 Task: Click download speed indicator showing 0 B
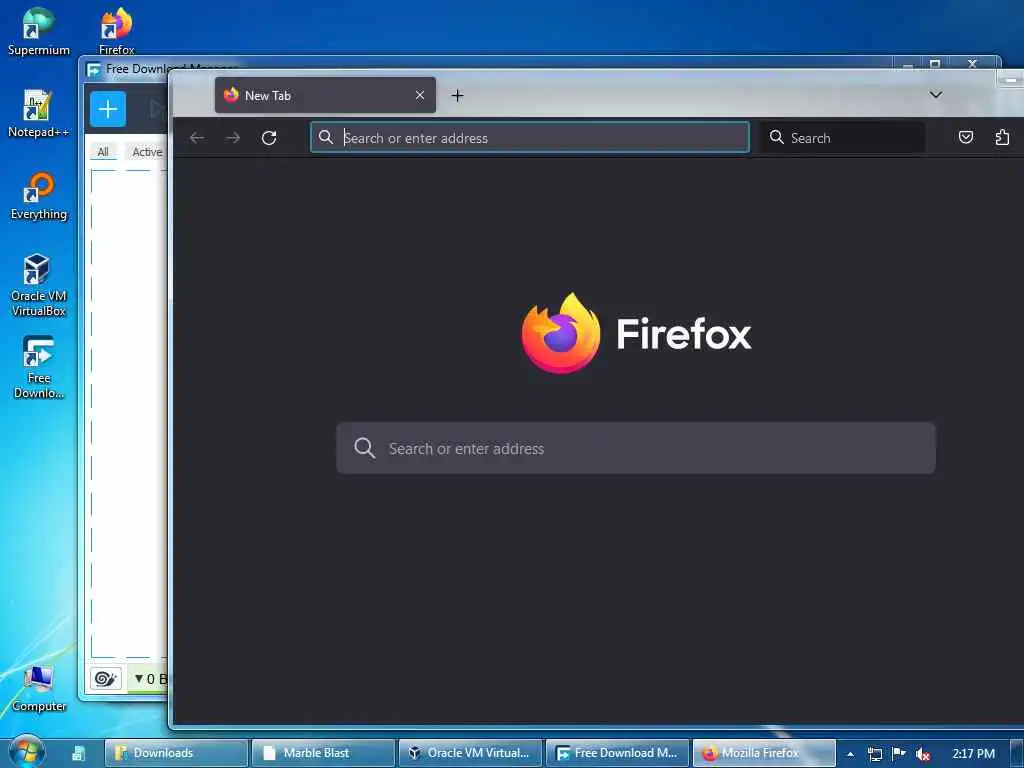point(150,679)
